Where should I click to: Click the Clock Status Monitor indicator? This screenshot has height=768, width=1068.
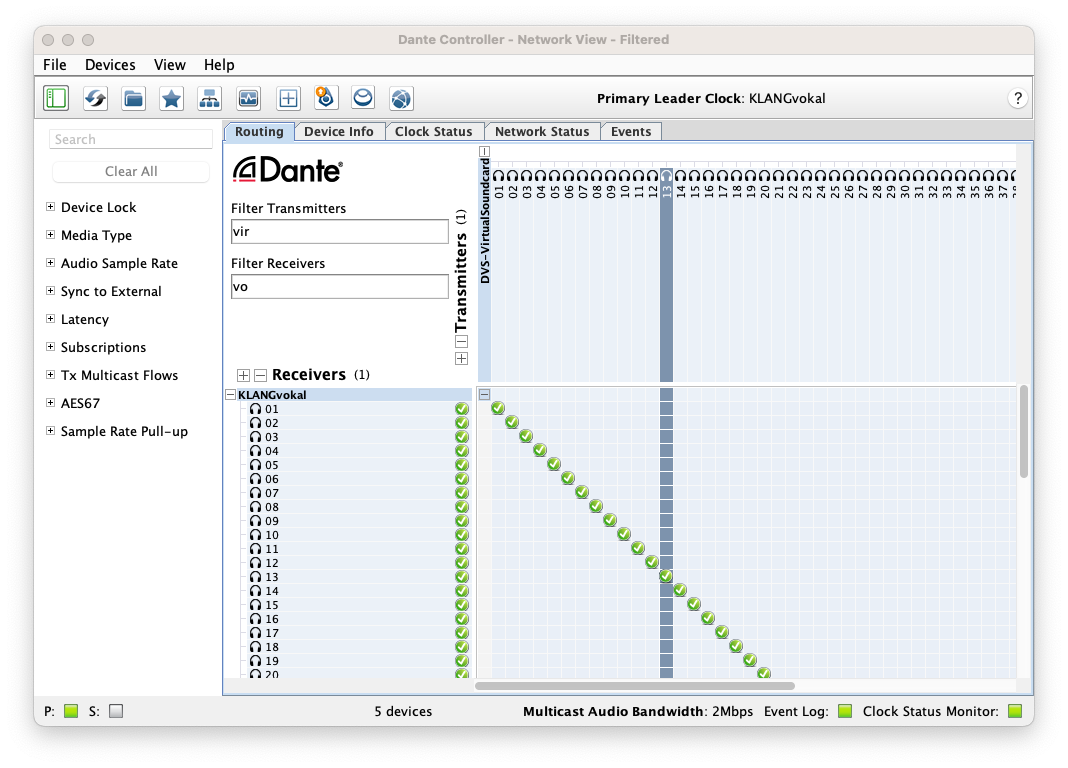pos(1015,711)
